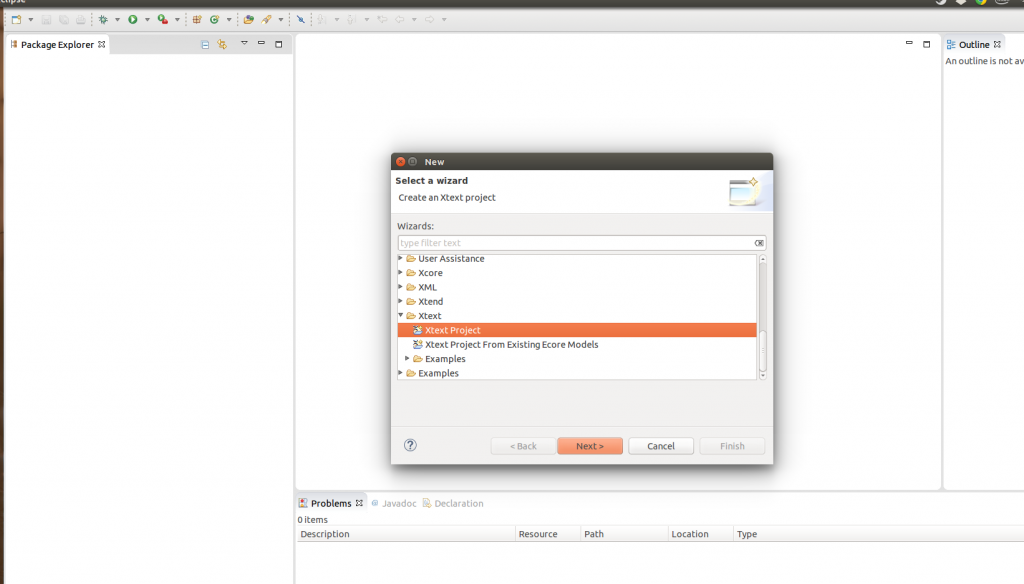Viewport: 1024px width, 584px height.
Task: Maximize the editor area
Action: [x=927, y=44]
